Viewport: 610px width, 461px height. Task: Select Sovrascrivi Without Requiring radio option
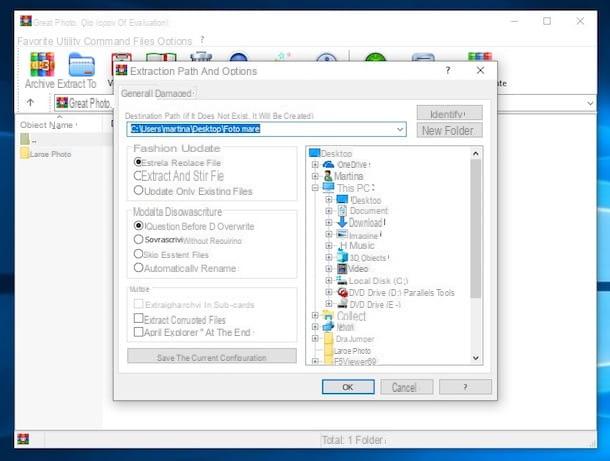(138, 239)
